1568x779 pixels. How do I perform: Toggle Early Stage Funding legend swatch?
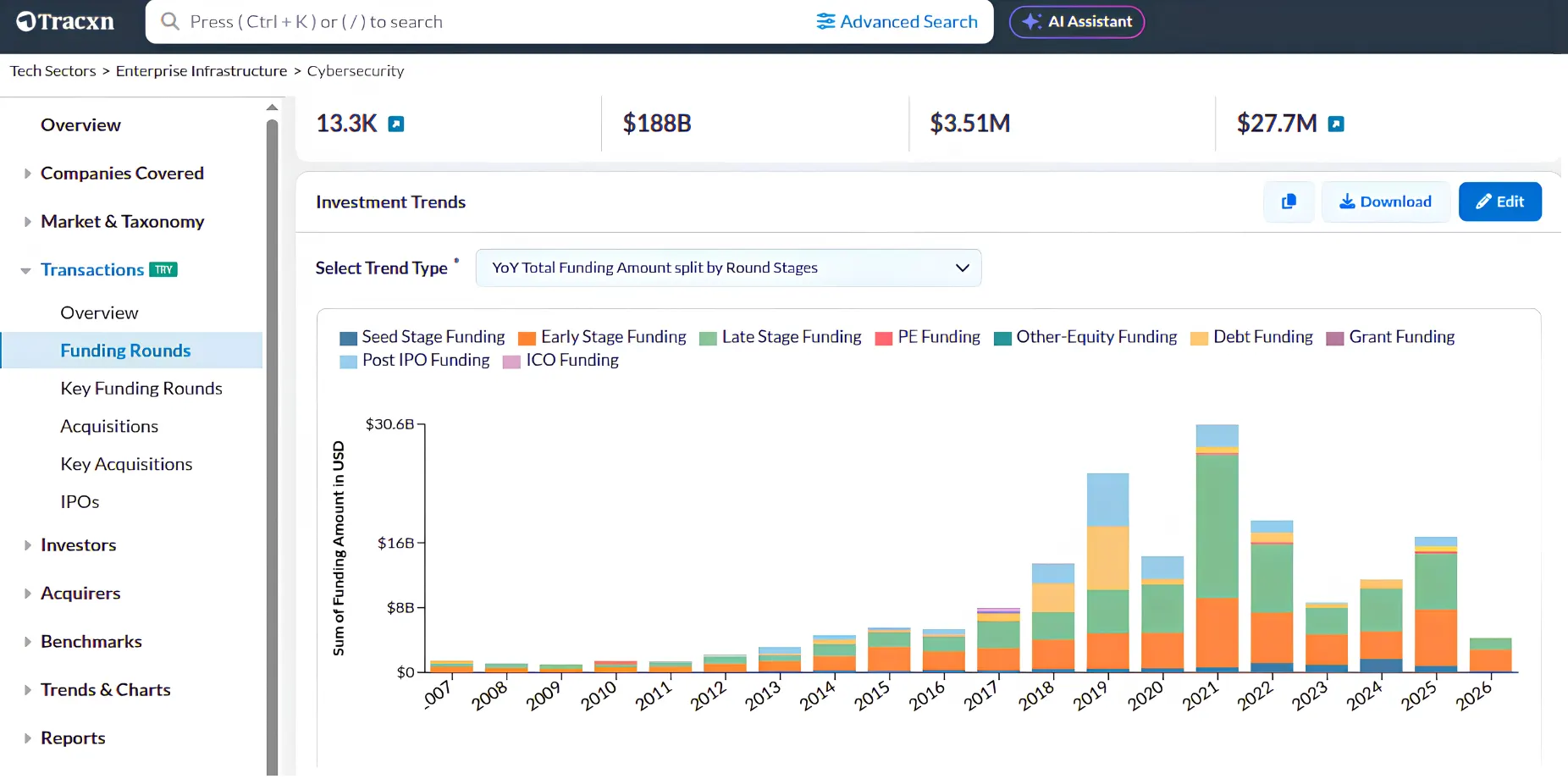(x=527, y=338)
